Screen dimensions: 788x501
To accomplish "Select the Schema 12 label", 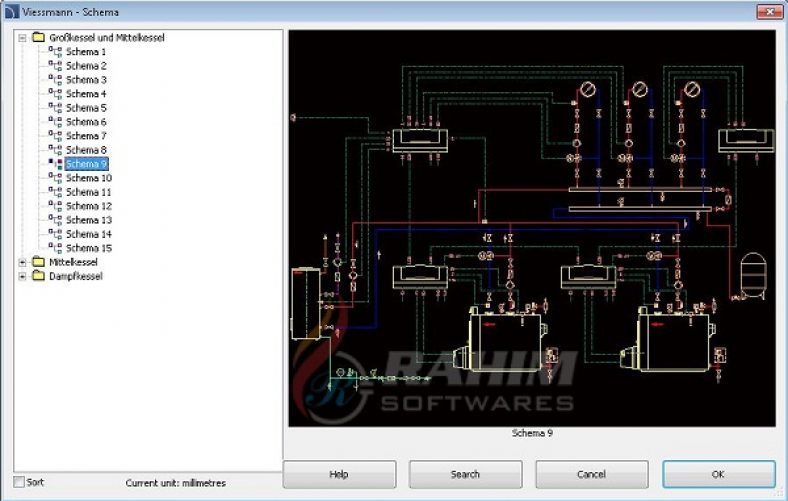I will pos(88,206).
